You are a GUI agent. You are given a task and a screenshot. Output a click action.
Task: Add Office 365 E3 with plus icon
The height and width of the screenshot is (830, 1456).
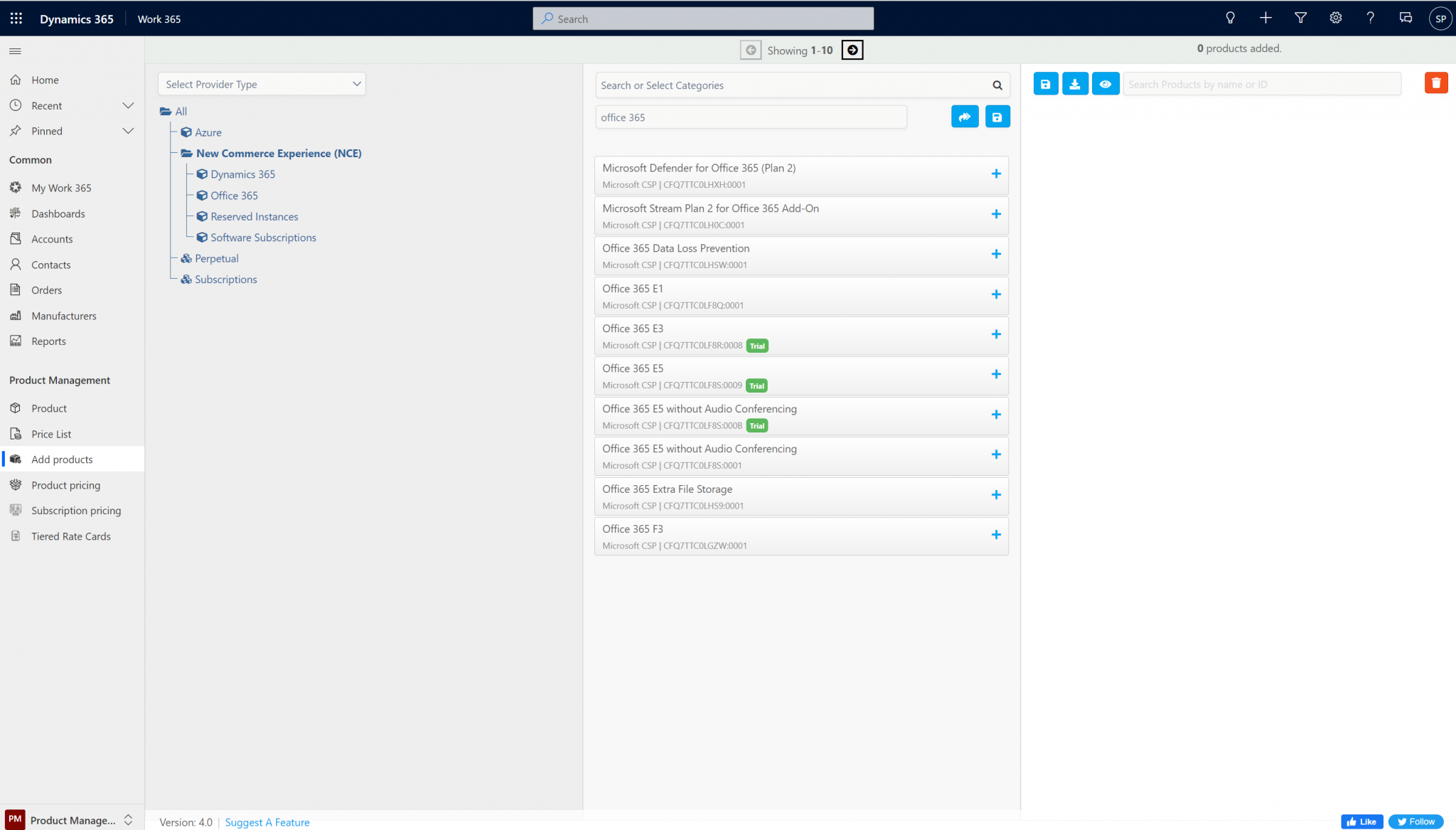(x=995, y=334)
